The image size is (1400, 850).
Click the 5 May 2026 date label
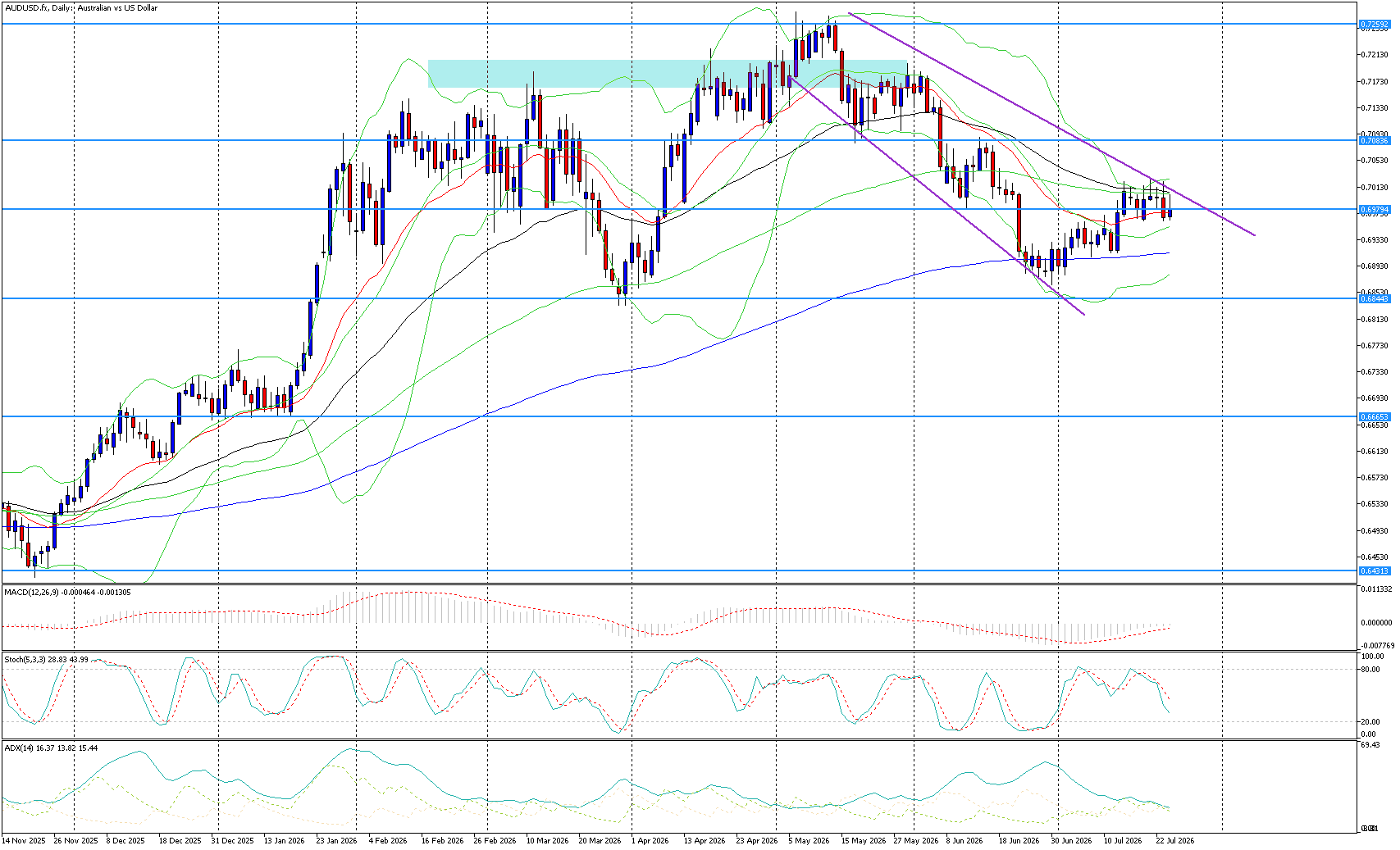(x=809, y=840)
